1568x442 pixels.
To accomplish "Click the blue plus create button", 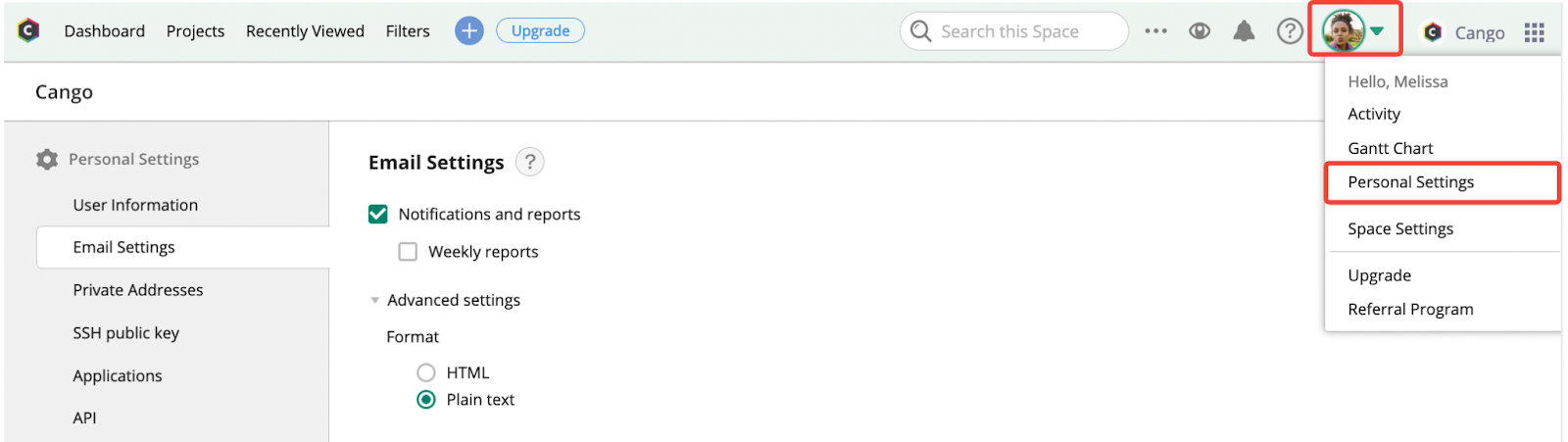I will pyautogui.click(x=469, y=31).
